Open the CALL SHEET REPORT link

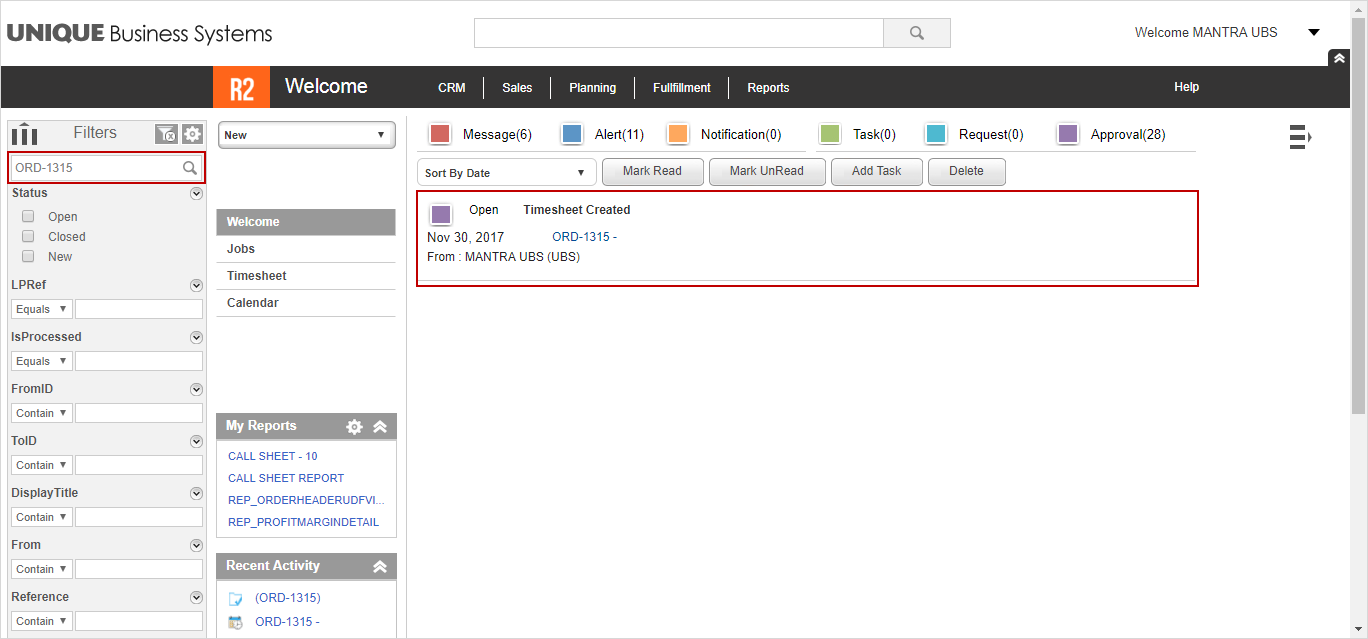pyautogui.click(x=286, y=478)
